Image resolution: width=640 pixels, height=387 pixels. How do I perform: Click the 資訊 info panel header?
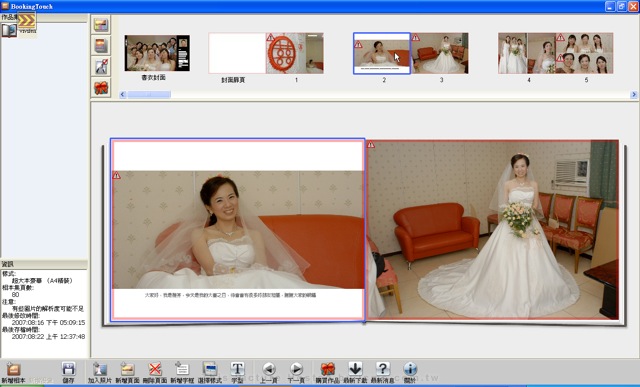coord(44,264)
